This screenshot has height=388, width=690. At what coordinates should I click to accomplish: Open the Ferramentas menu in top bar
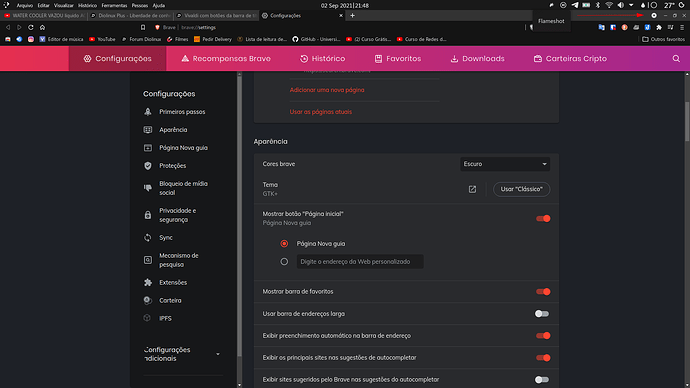114,5
